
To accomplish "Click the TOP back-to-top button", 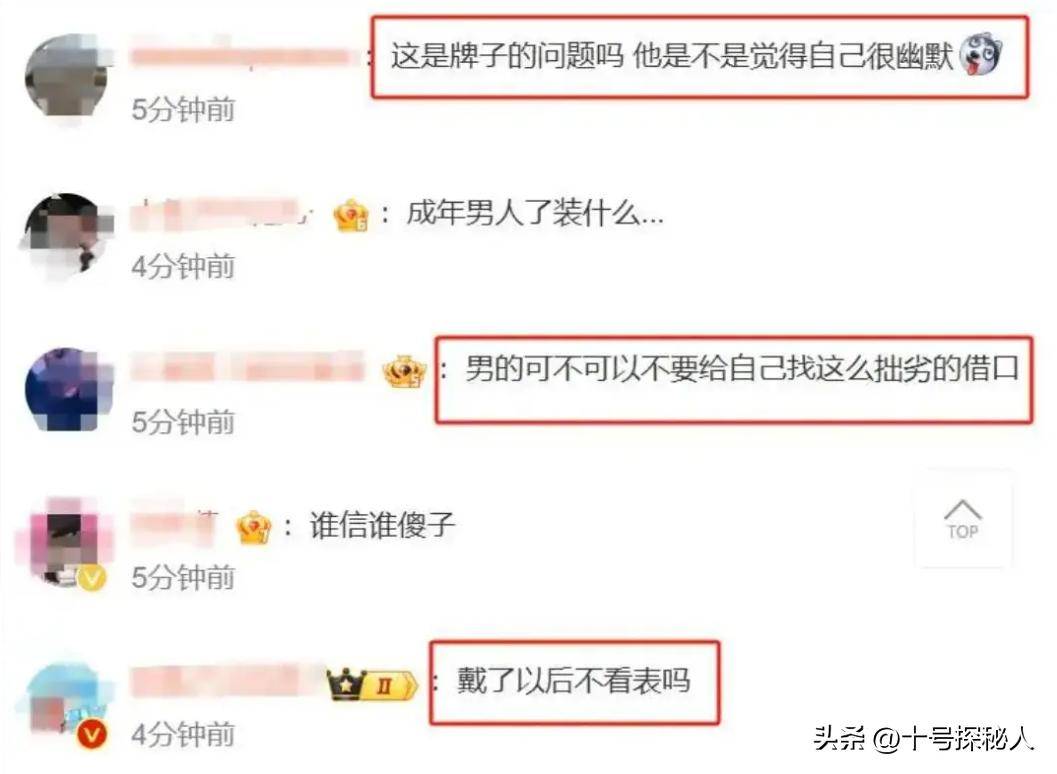I will [x=963, y=519].
